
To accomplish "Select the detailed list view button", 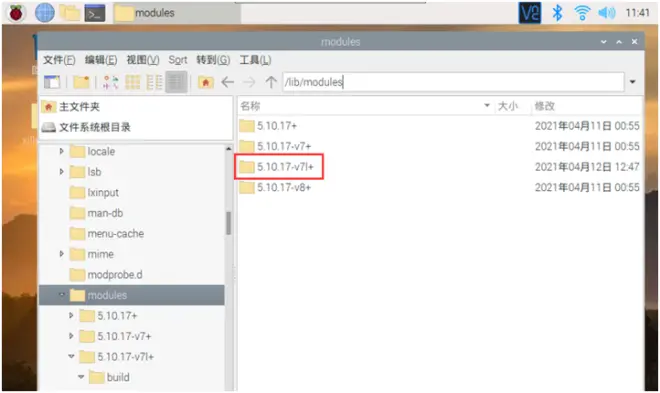I will (176, 82).
